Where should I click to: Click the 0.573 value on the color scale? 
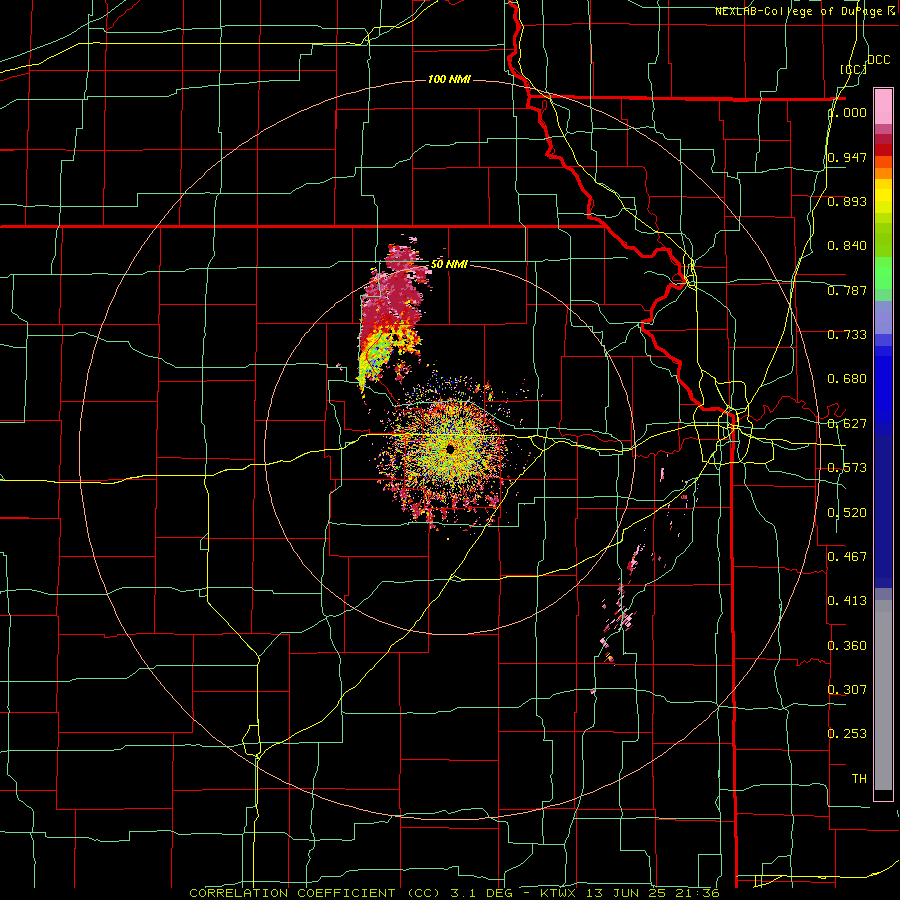pos(847,468)
